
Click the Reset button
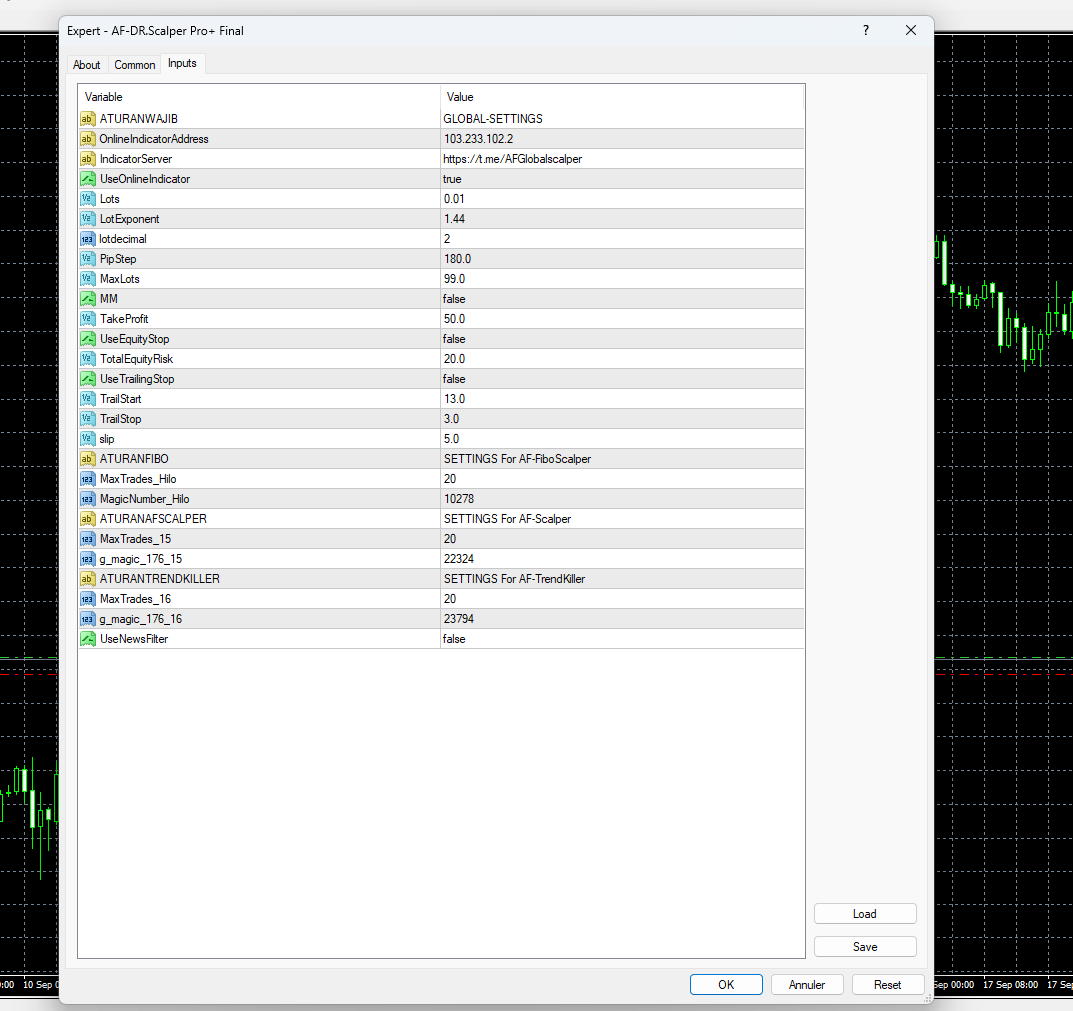(x=887, y=984)
